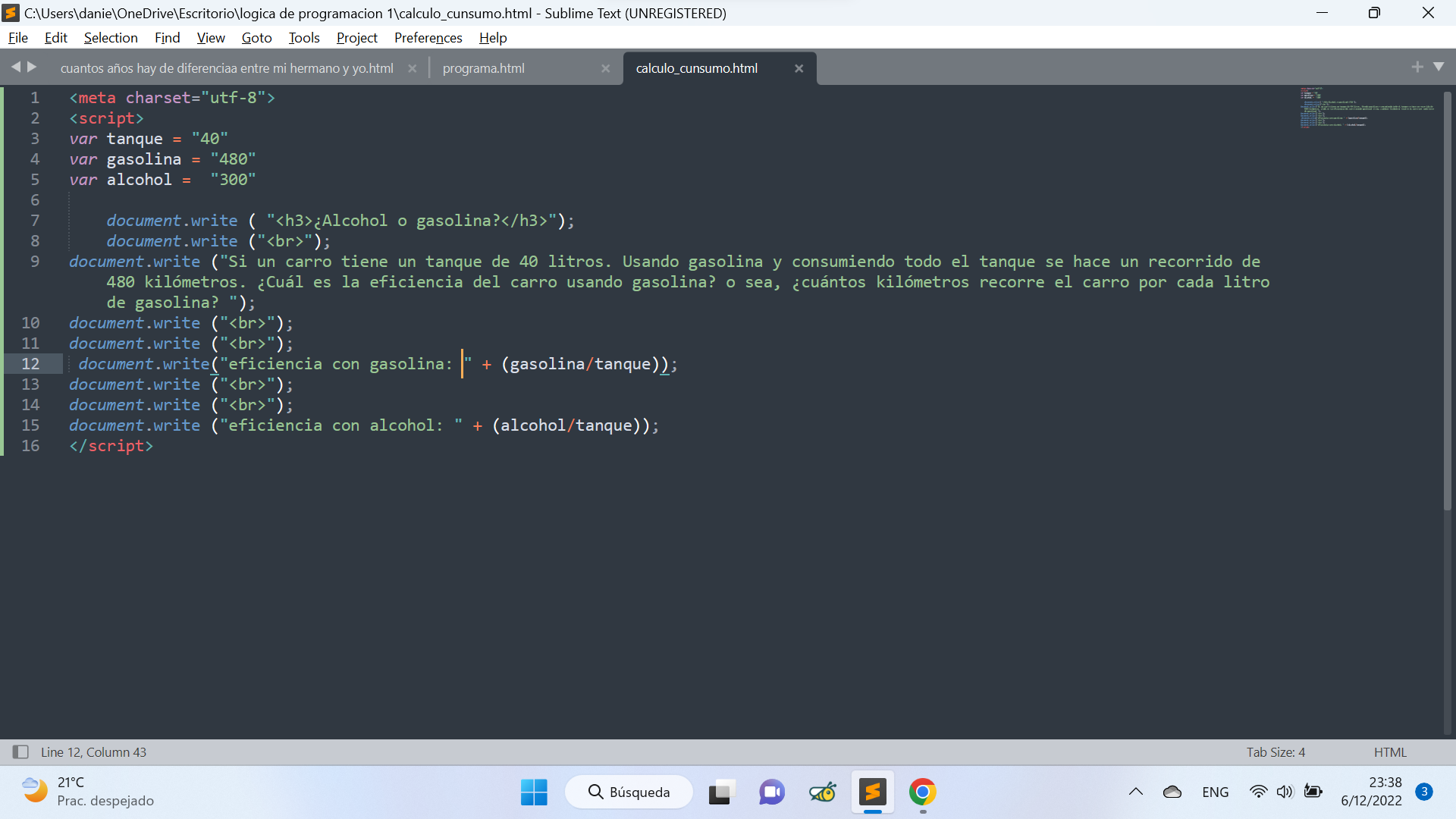Click the closing </script> tag
This screenshot has height=819, width=1456.
111,446
